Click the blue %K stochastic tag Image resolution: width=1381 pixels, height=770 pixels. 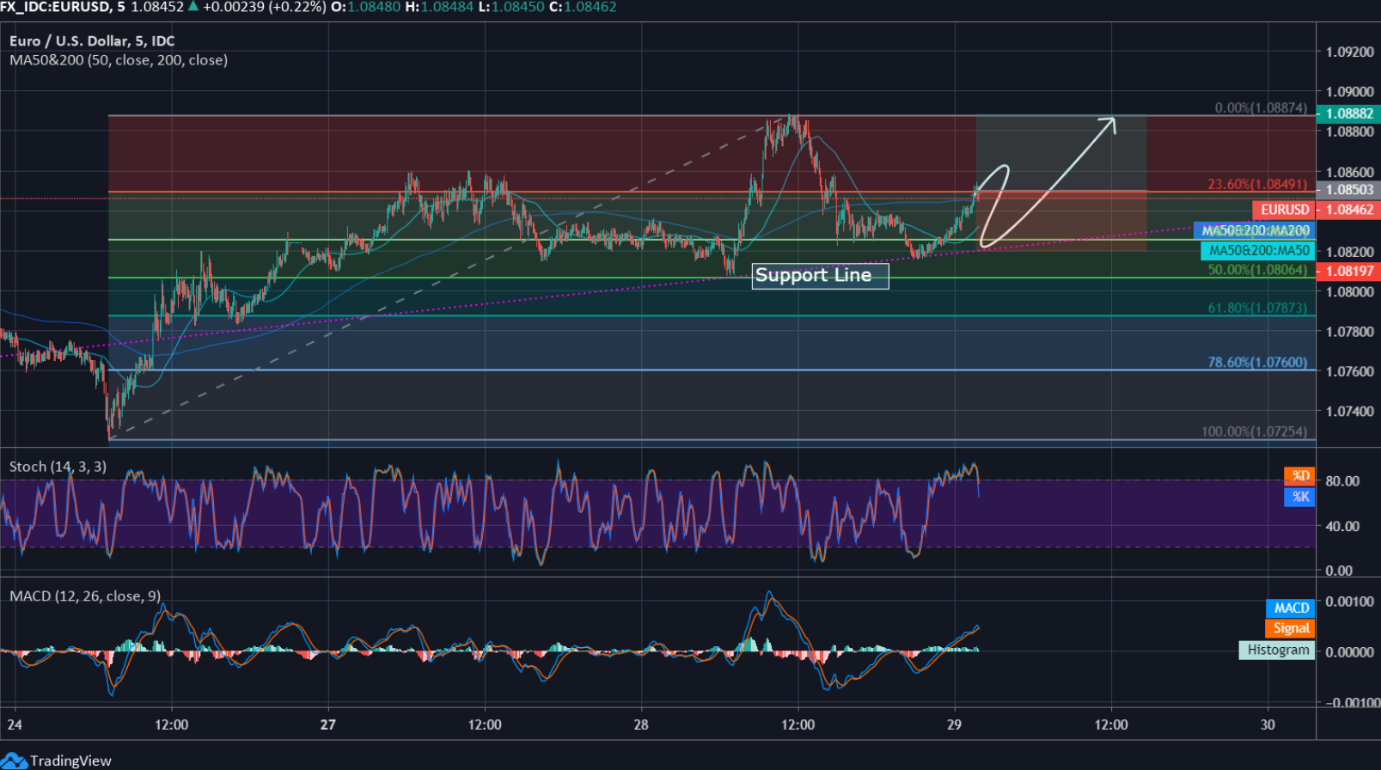tap(1299, 496)
